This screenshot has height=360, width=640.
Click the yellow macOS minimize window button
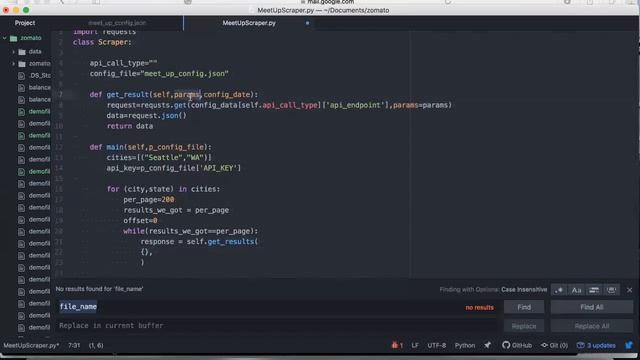(x=16, y=10)
